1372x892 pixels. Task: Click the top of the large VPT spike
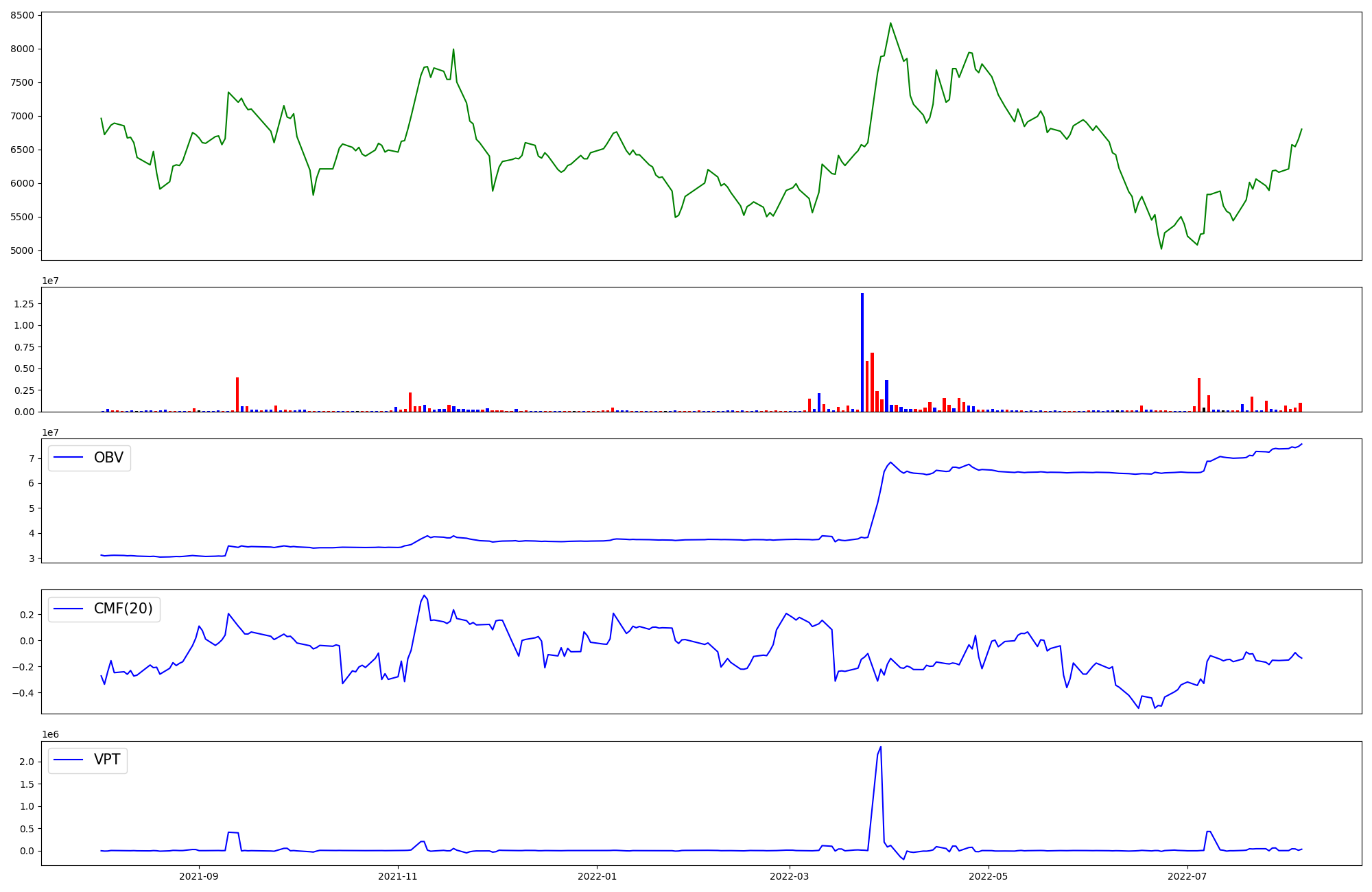click(881, 747)
